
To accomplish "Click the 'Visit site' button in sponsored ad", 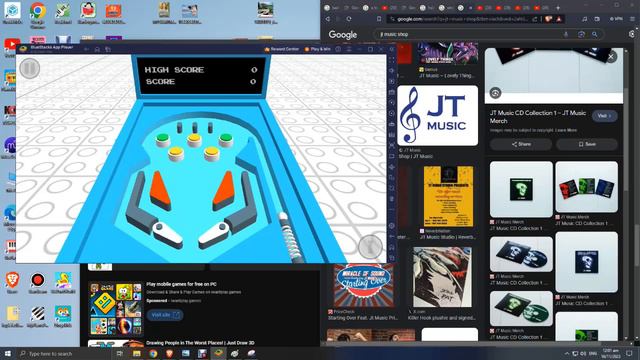I will pos(165,315).
